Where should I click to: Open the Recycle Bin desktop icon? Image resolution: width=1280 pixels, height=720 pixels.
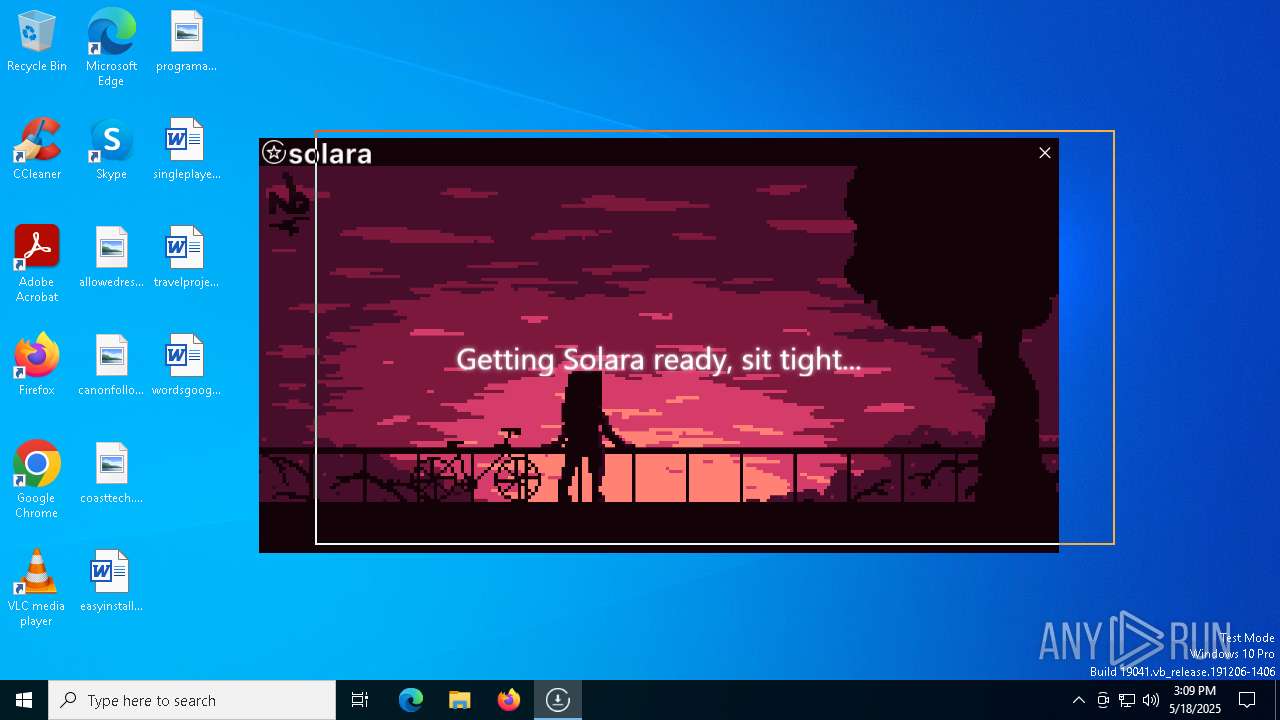coord(37,42)
